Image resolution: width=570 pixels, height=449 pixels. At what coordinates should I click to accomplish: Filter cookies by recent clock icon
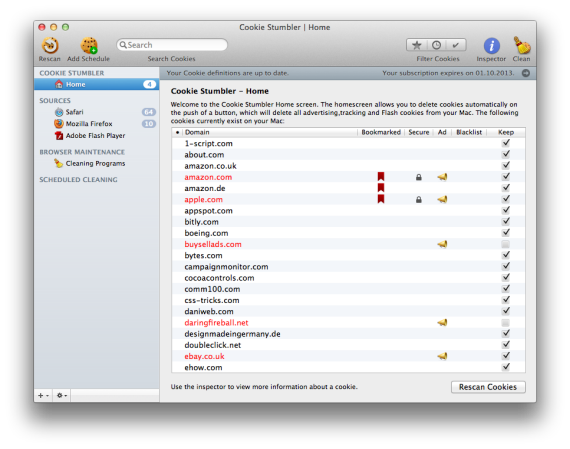pyautogui.click(x=436, y=45)
